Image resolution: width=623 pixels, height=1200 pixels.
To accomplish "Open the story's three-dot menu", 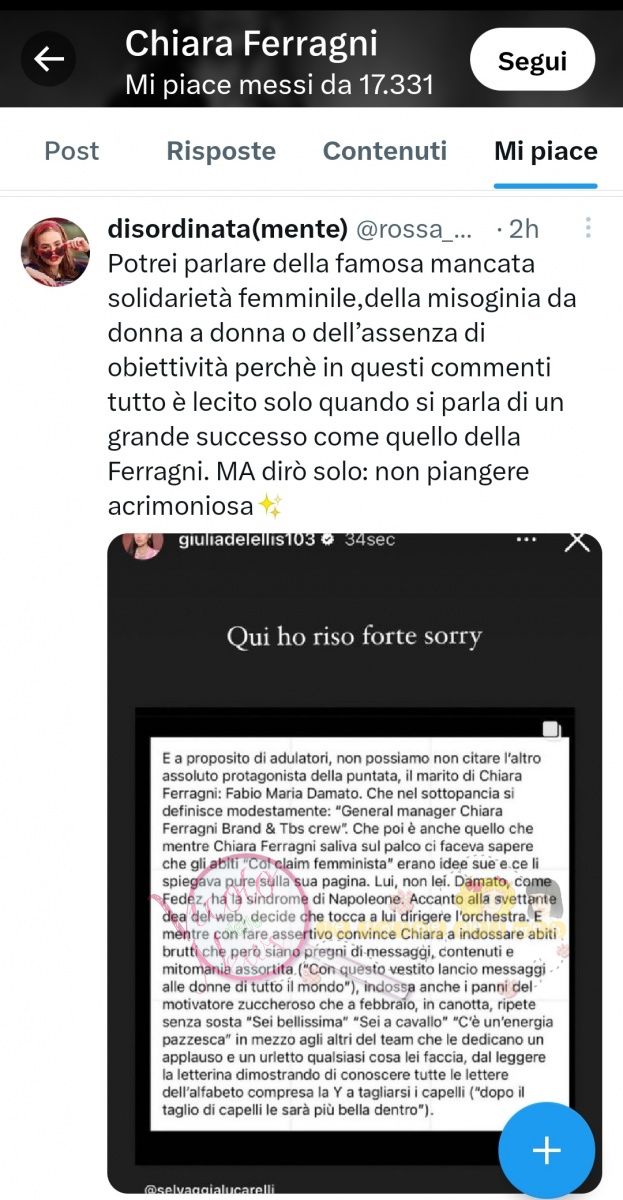I will (526, 539).
